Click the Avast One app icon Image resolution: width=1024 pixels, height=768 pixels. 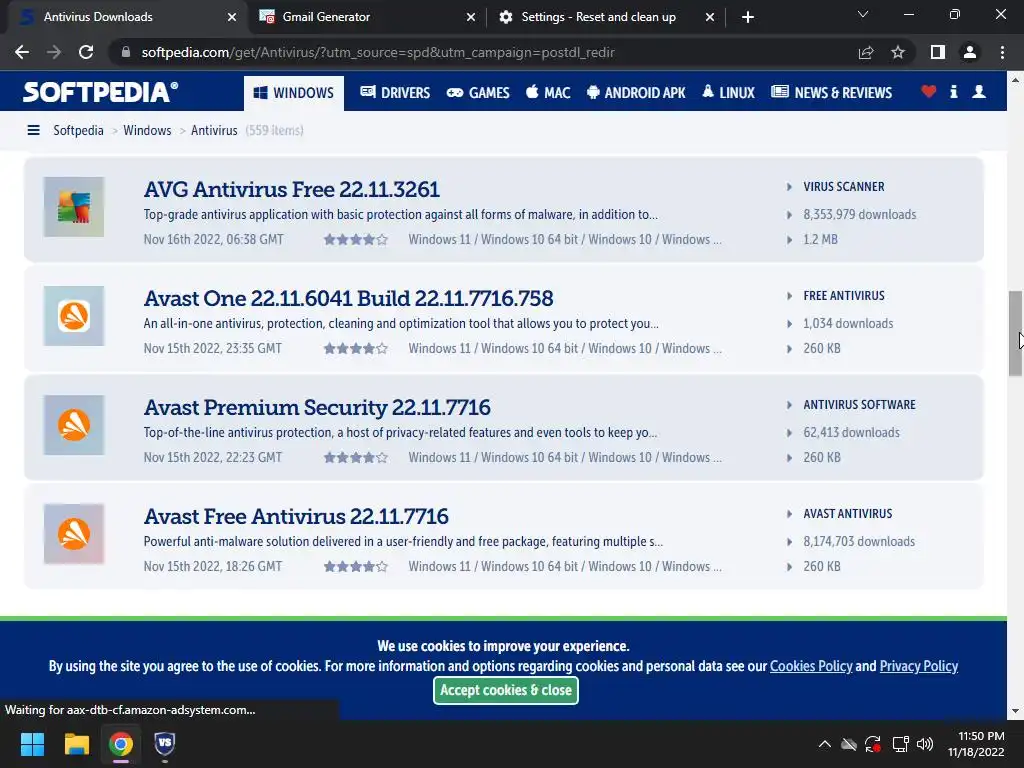(x=74, y=316)
